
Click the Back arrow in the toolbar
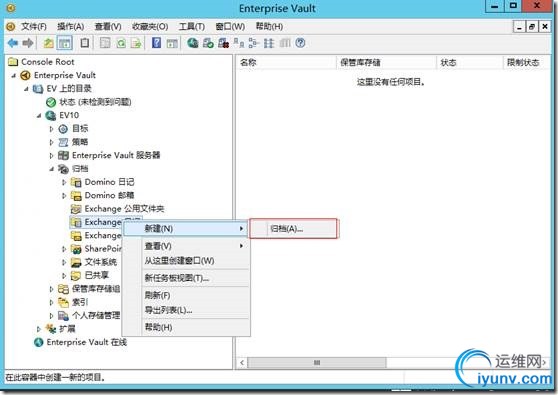pos(13,43)
